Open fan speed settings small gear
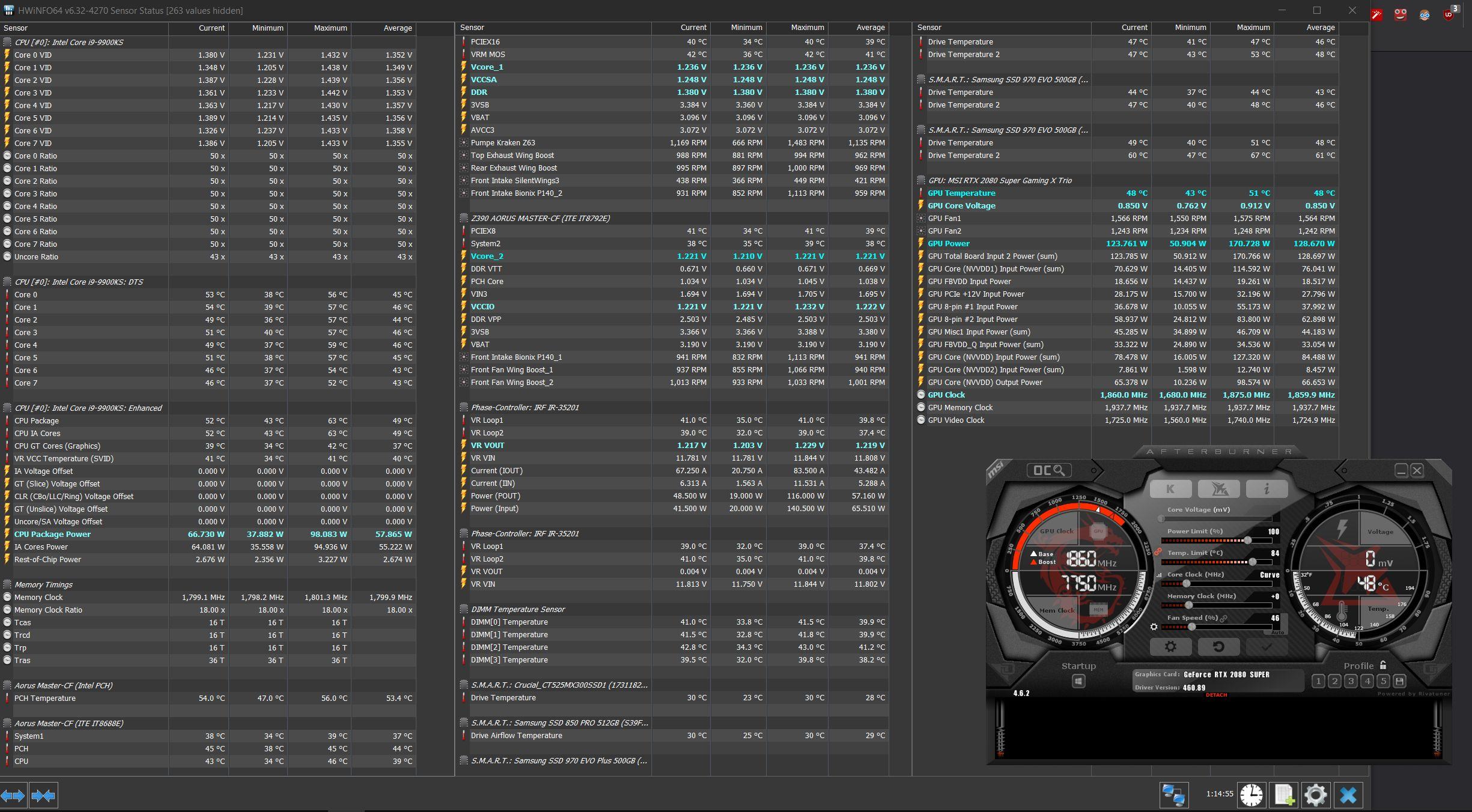Screen dimensions: 1472x812 1154,626
